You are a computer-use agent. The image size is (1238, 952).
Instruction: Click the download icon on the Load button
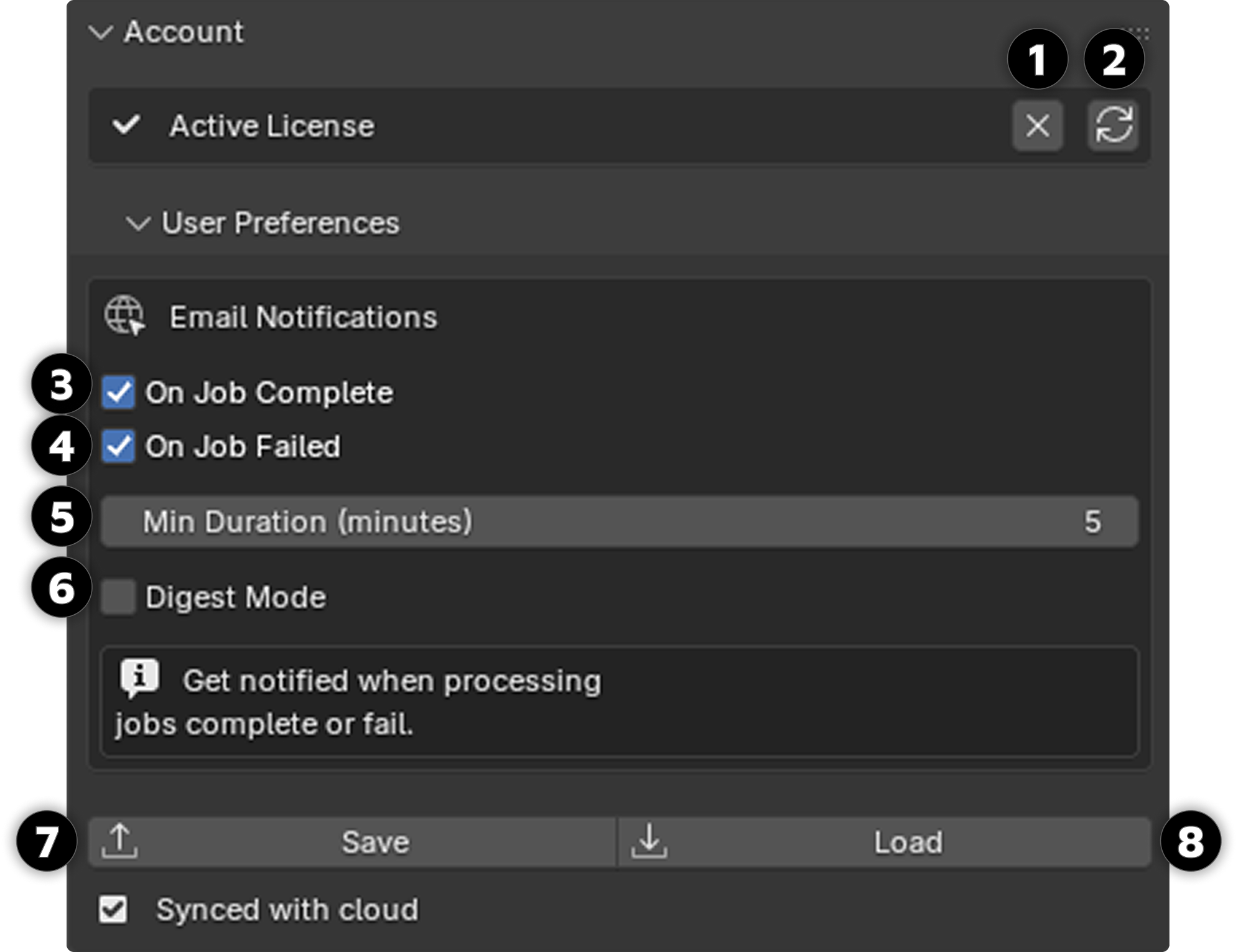648,841
